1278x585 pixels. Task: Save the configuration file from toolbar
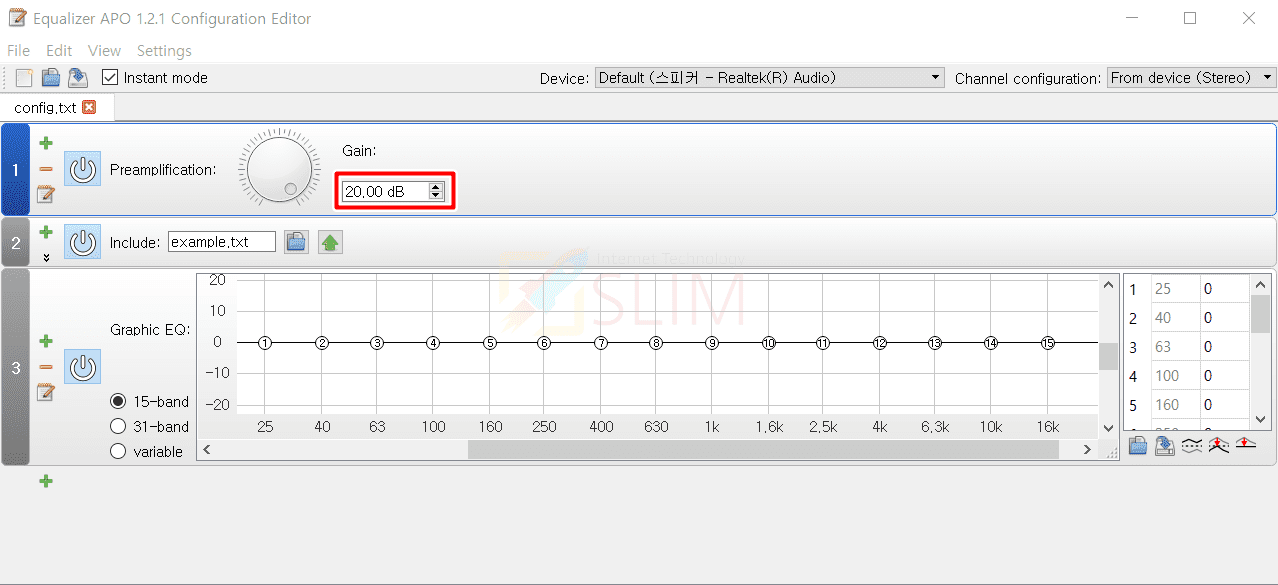(77, 78)
